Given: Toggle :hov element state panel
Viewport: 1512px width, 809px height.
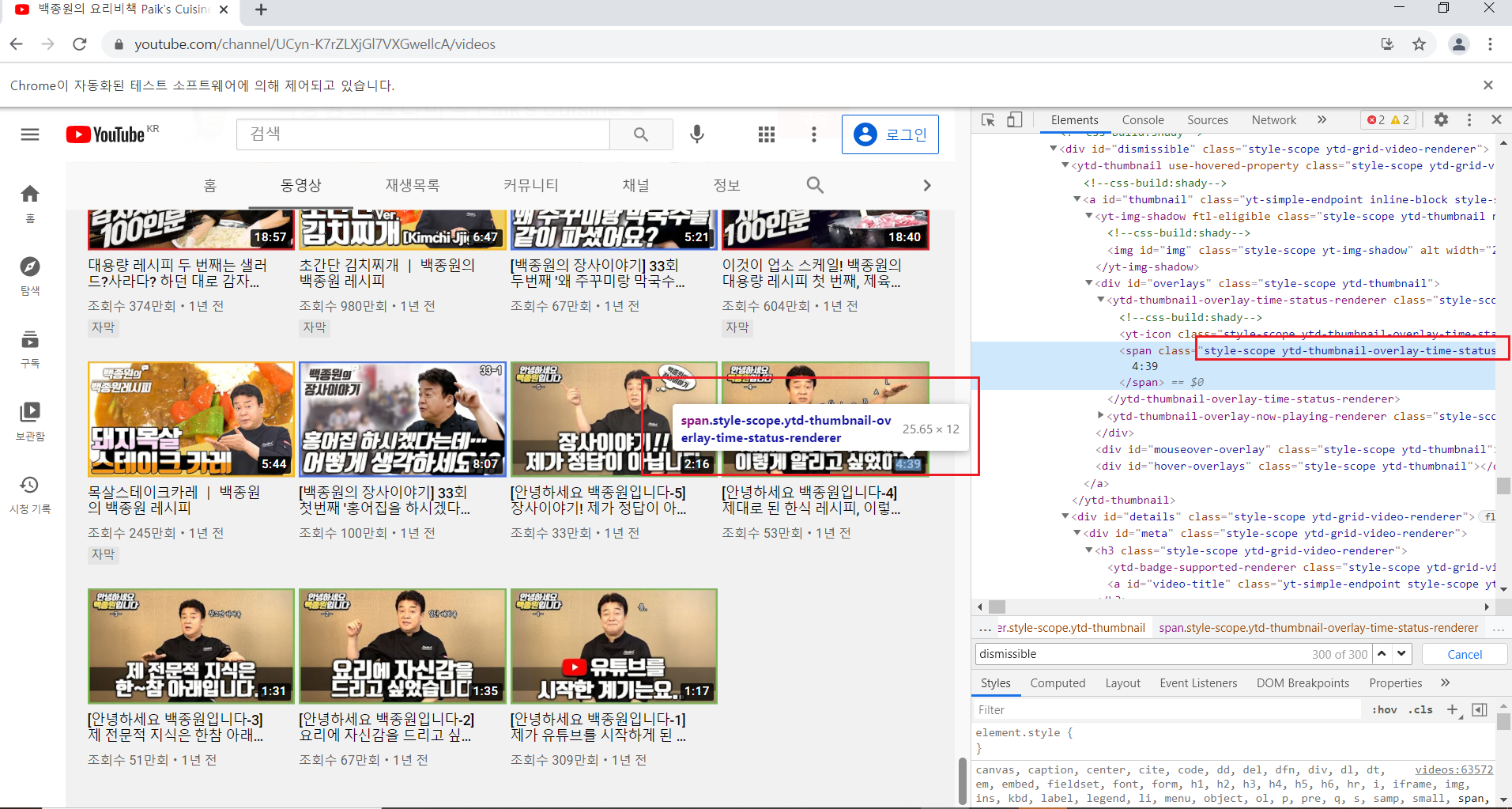Looking at the screenshot, I should [x=1384, y=709].
